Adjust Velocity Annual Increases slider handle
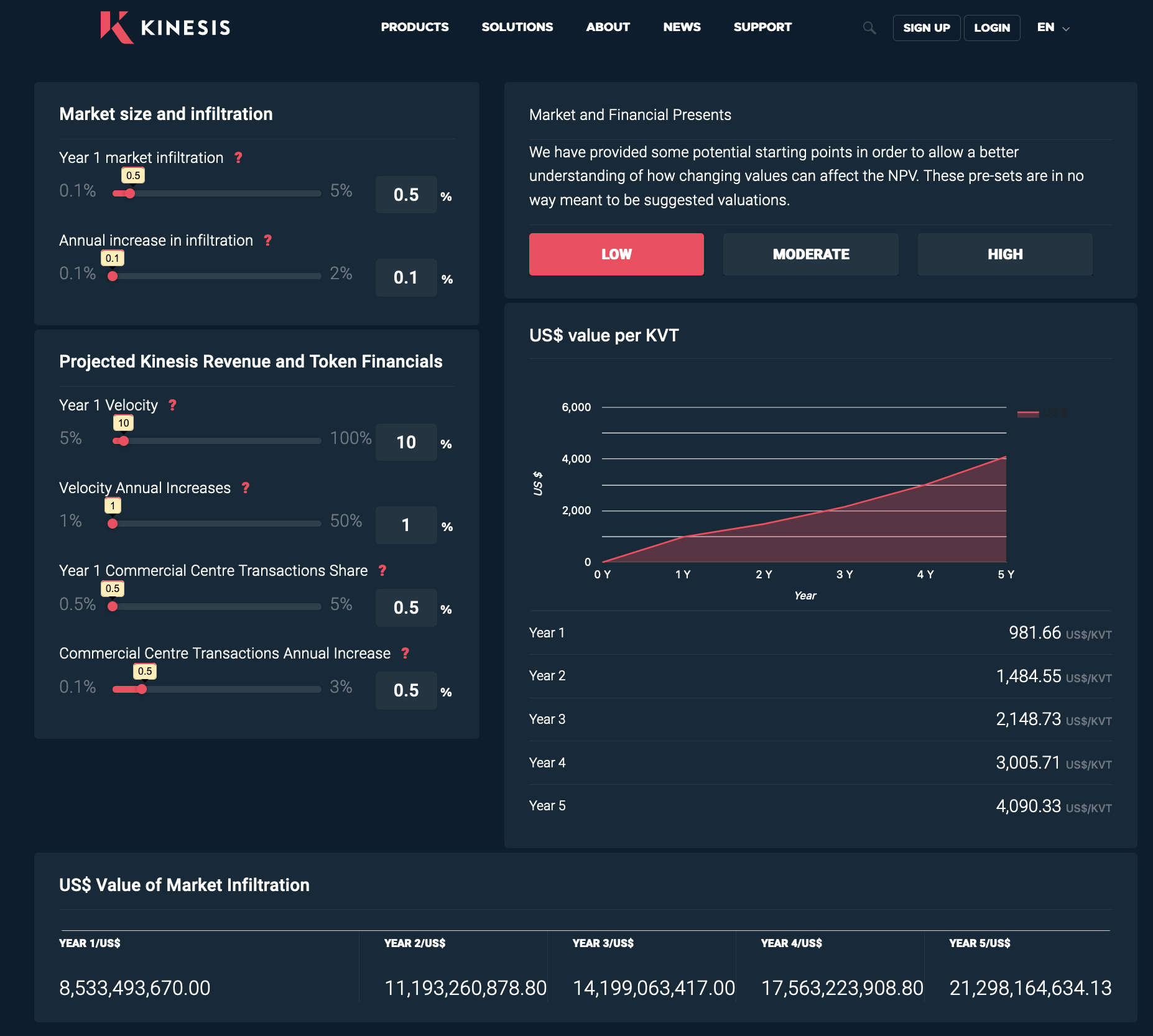 click(113, 524)
